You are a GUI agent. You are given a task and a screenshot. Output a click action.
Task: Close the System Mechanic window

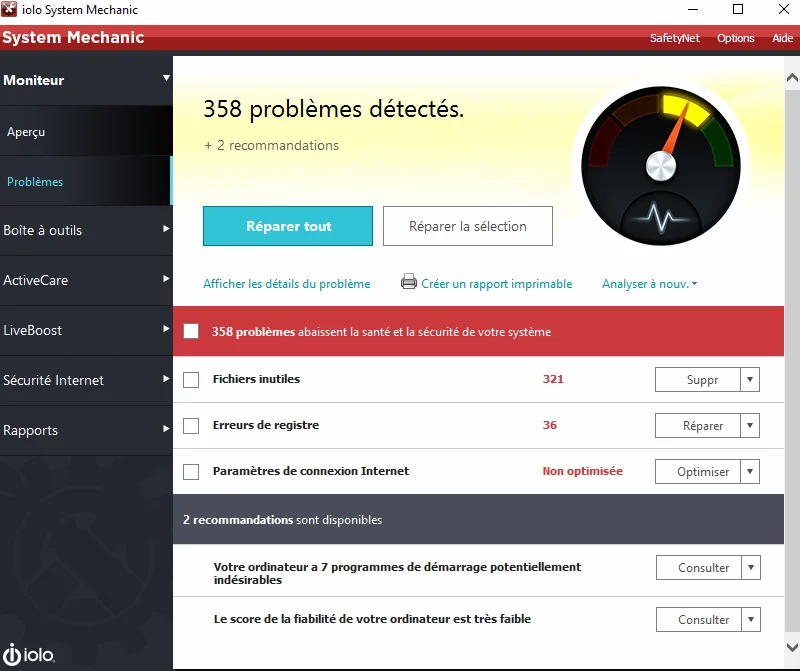coord(784,9)
